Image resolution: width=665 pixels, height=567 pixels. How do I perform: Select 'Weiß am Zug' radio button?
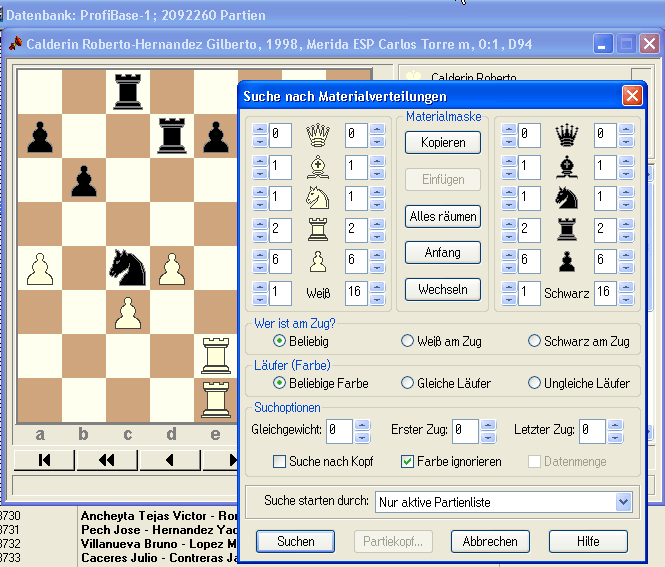coord(407,341)
